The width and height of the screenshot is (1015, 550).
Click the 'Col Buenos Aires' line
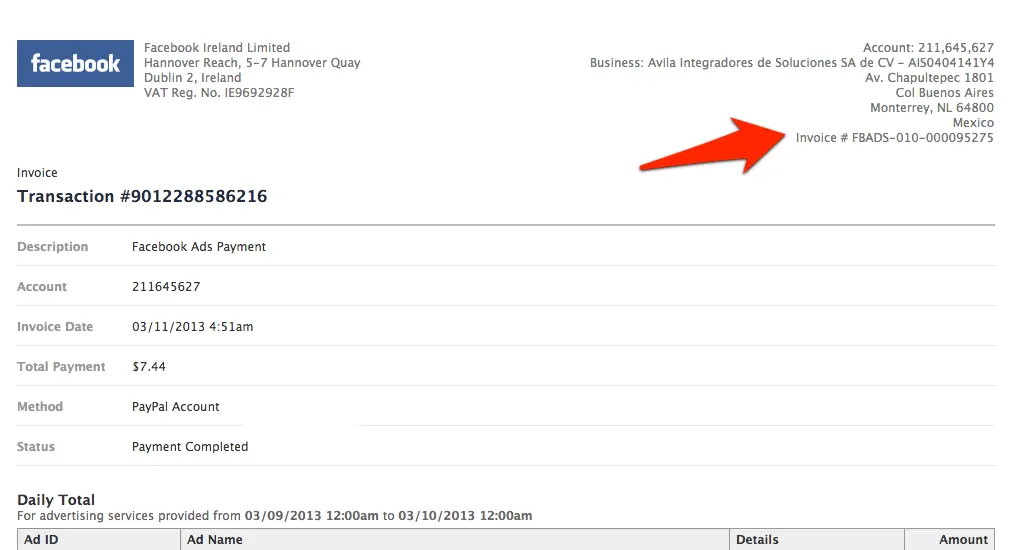(x=944, y=93)
